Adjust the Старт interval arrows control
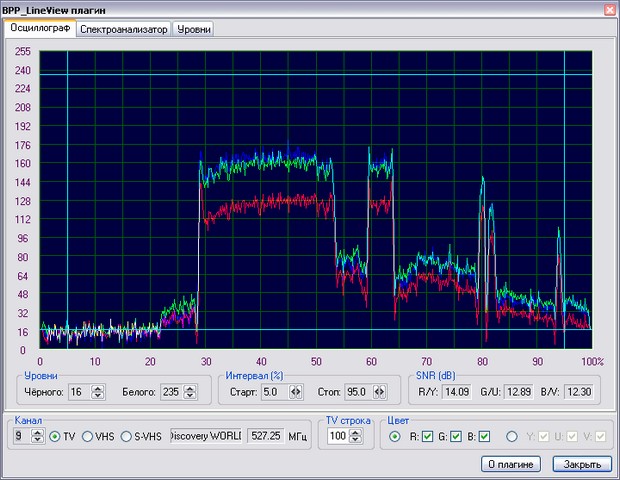 [x=295, y=392]
